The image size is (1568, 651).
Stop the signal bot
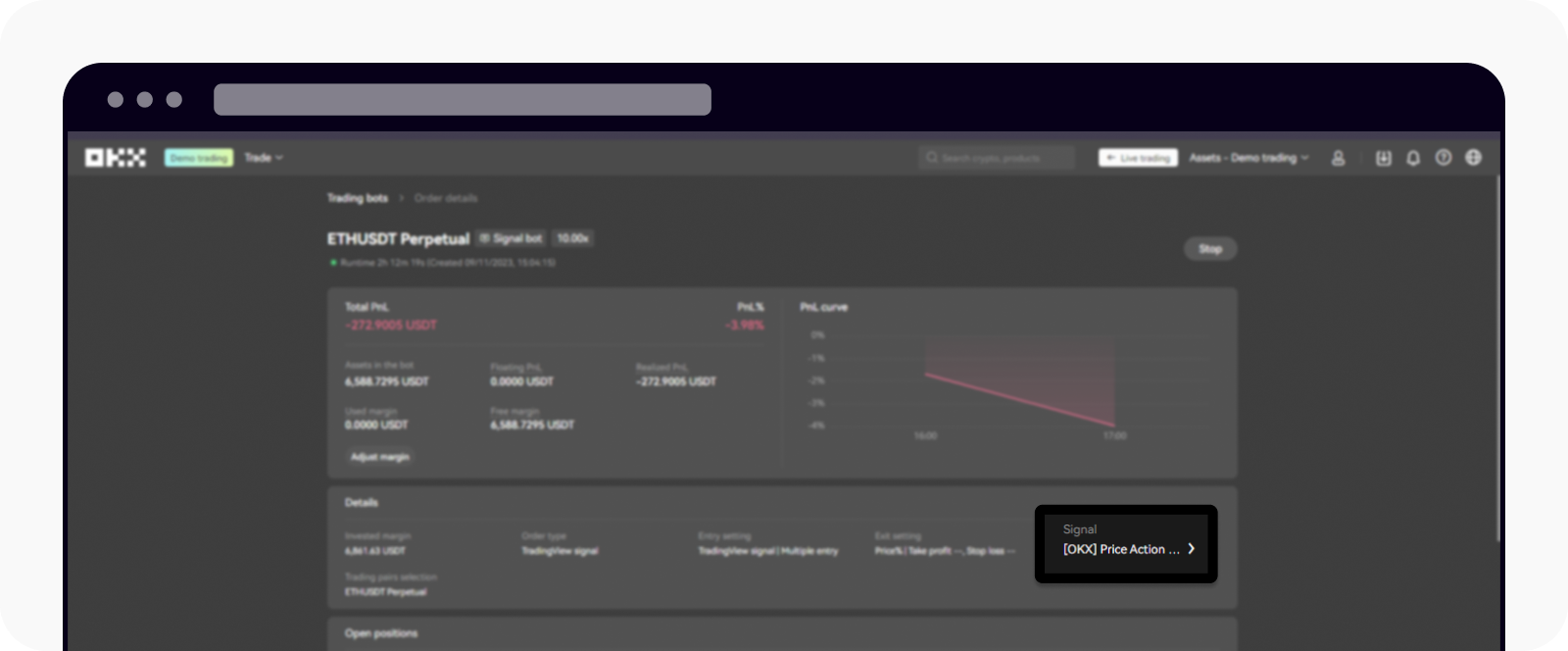pos(1210,249)
